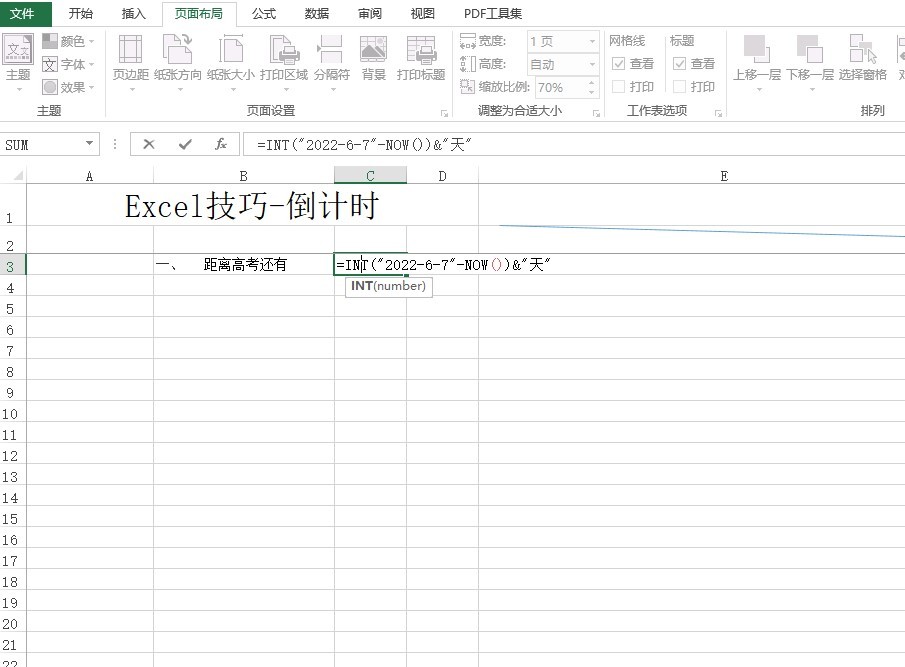Open the insert function fx dialog
The image size is (905, 667).
[x=220, y=144]
